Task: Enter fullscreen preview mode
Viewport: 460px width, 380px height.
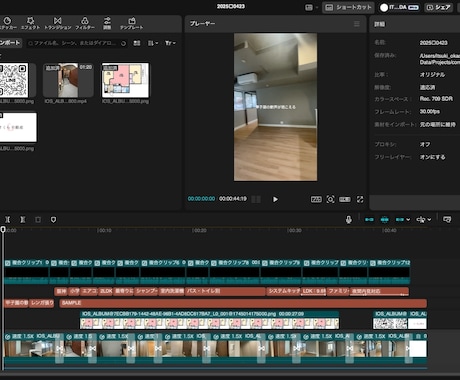Action: tap(360, 199)
